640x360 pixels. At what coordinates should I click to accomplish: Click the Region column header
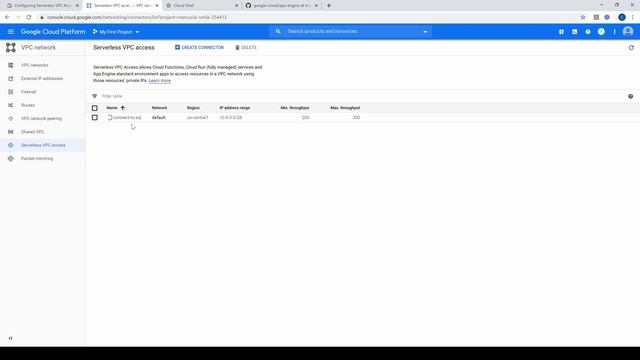coord(193,108)
